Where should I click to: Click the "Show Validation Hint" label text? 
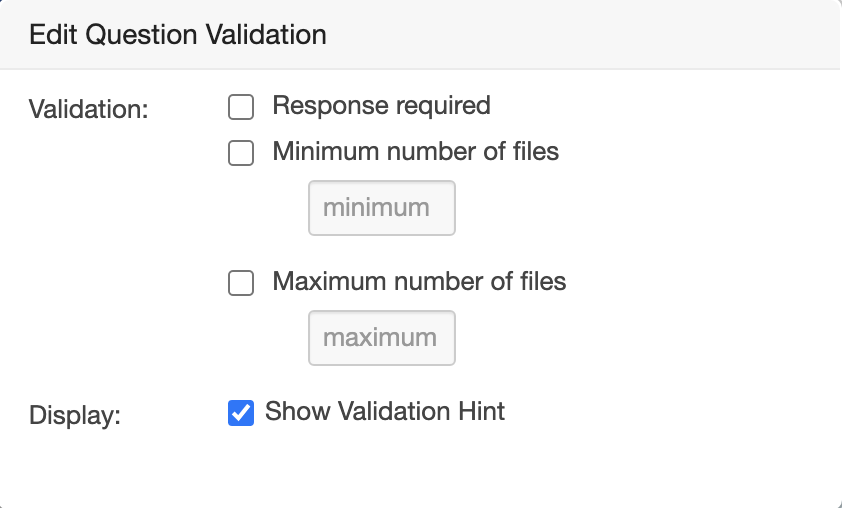coord(385,411)
